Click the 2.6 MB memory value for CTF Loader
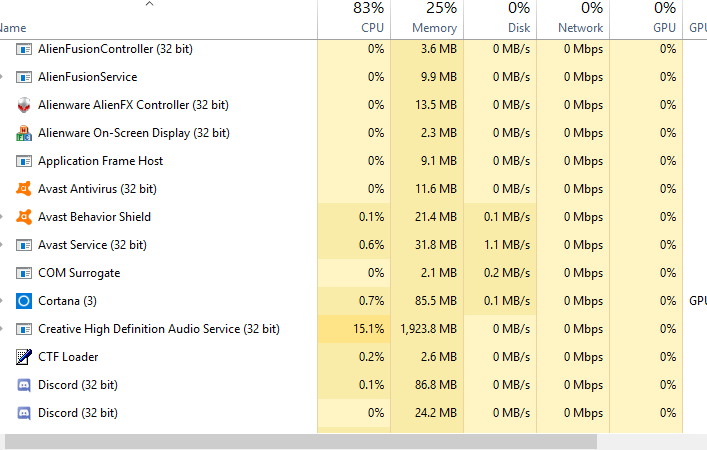Image resolution: width=707 pixels, height=450 pixels. point(439,357)
